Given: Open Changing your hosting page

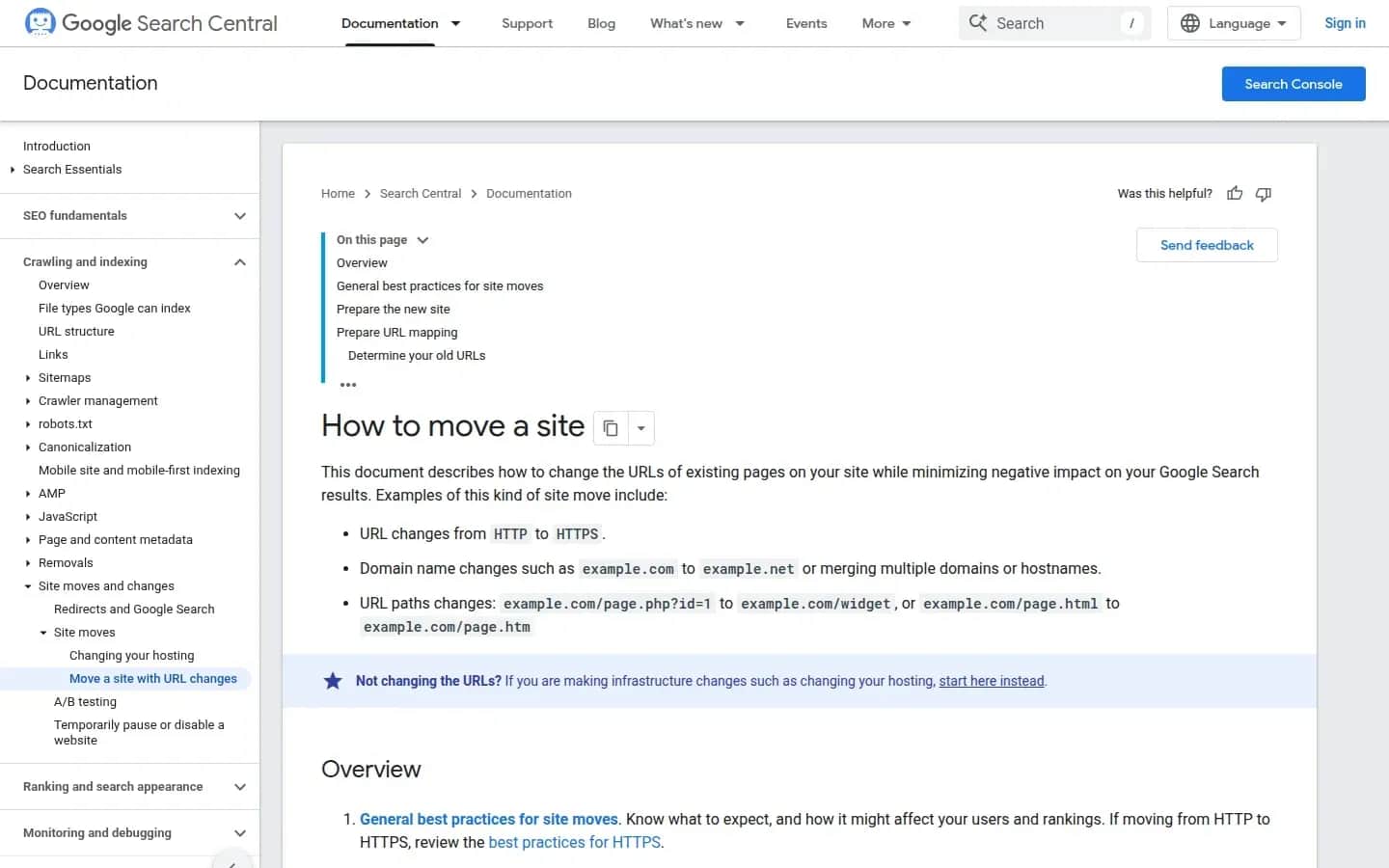Looking at the screenshot, I should (131, 656).
